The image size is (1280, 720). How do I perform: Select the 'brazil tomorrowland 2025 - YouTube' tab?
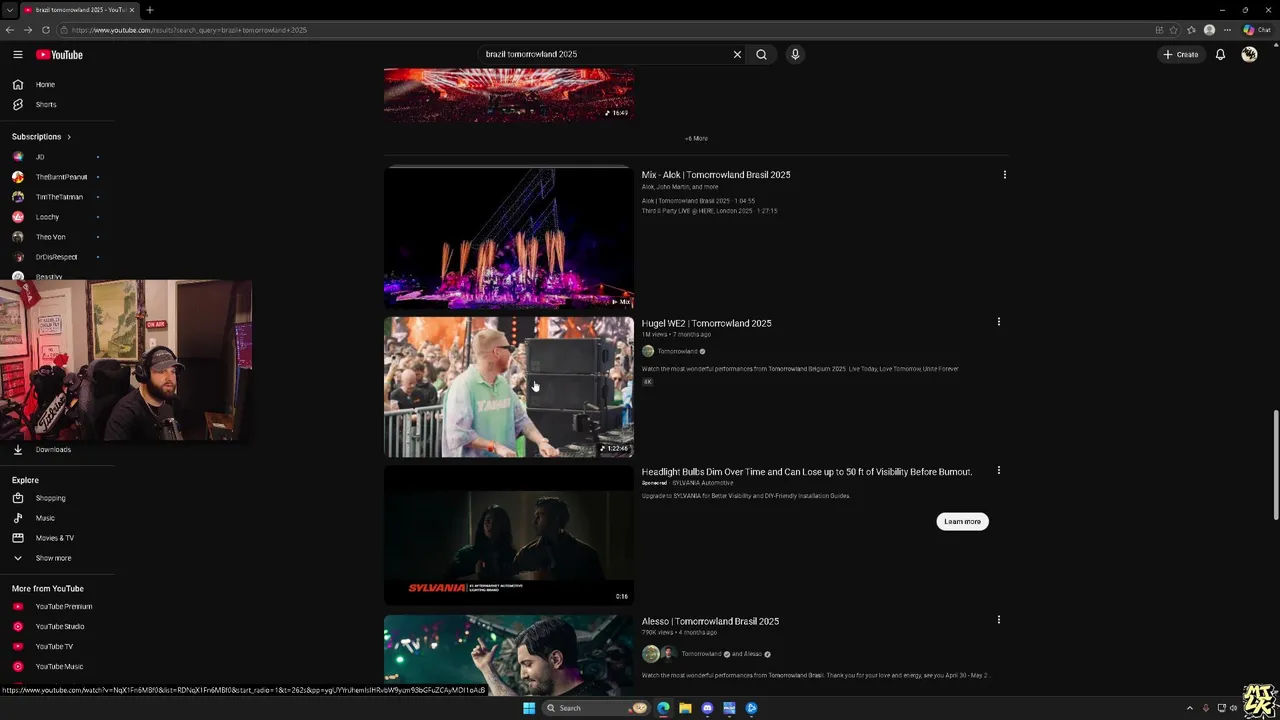[79, 10]
